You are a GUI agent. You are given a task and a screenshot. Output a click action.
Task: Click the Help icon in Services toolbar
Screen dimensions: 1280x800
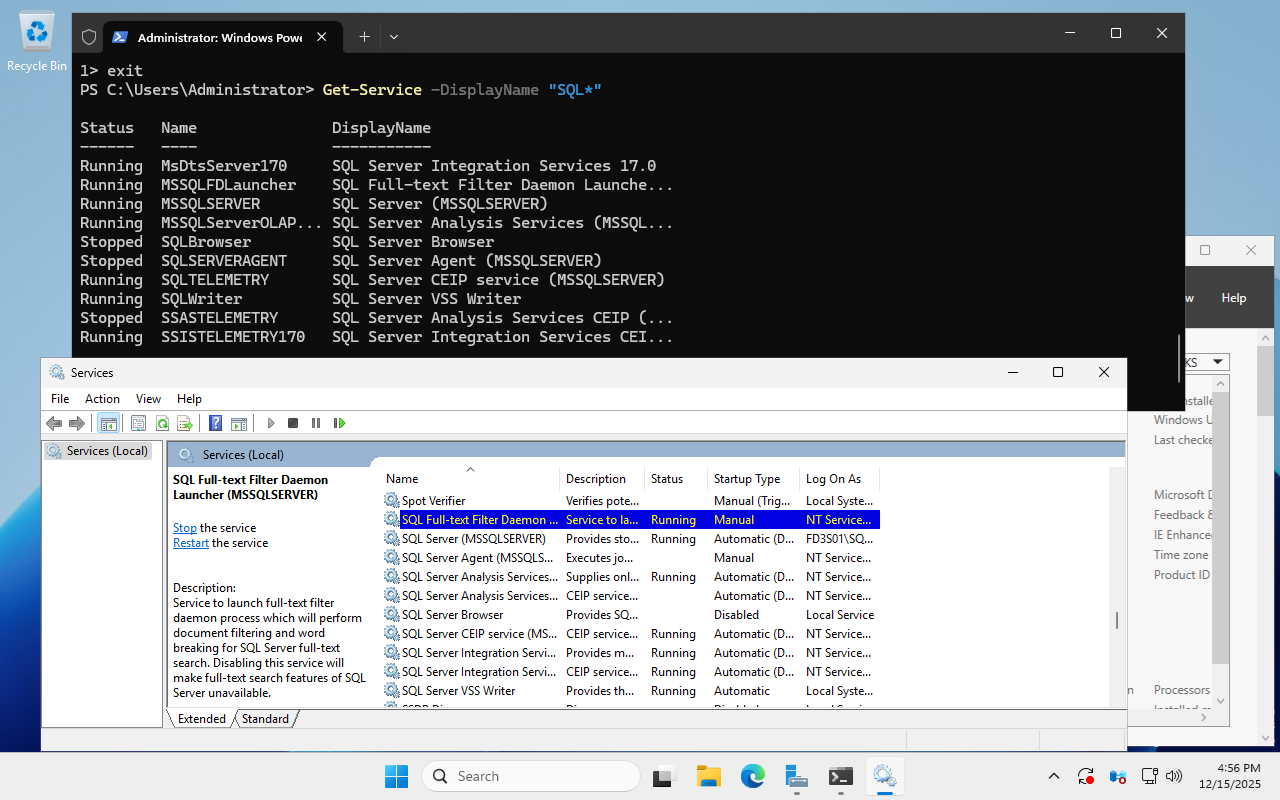tap(214, 422)
